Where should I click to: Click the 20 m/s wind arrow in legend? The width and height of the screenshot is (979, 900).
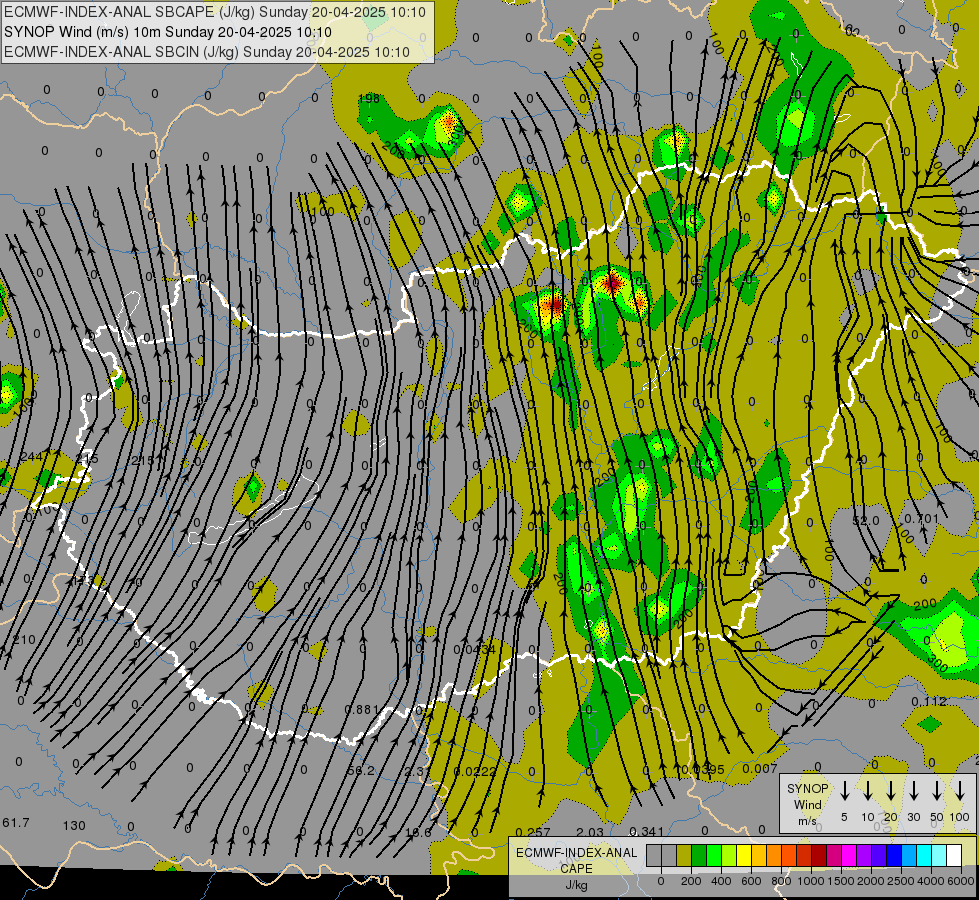coord(890,790)
